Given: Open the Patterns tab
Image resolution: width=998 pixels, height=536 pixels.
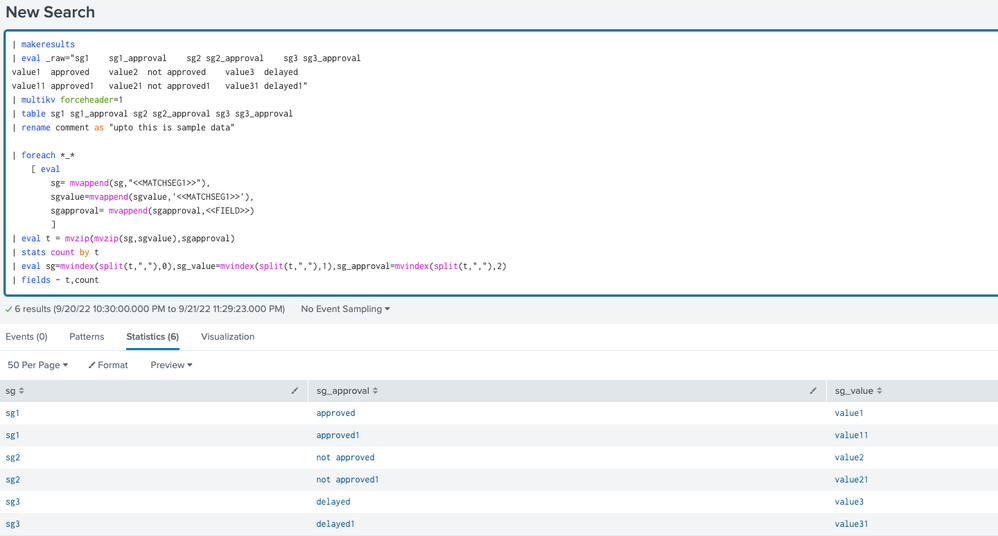Looking at the screenshot, I should point(87,337).
